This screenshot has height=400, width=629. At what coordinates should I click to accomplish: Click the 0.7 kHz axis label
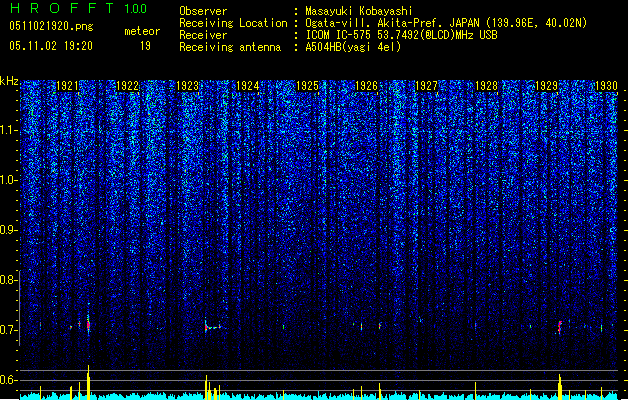pyautogui.click(x=8, y=330)
